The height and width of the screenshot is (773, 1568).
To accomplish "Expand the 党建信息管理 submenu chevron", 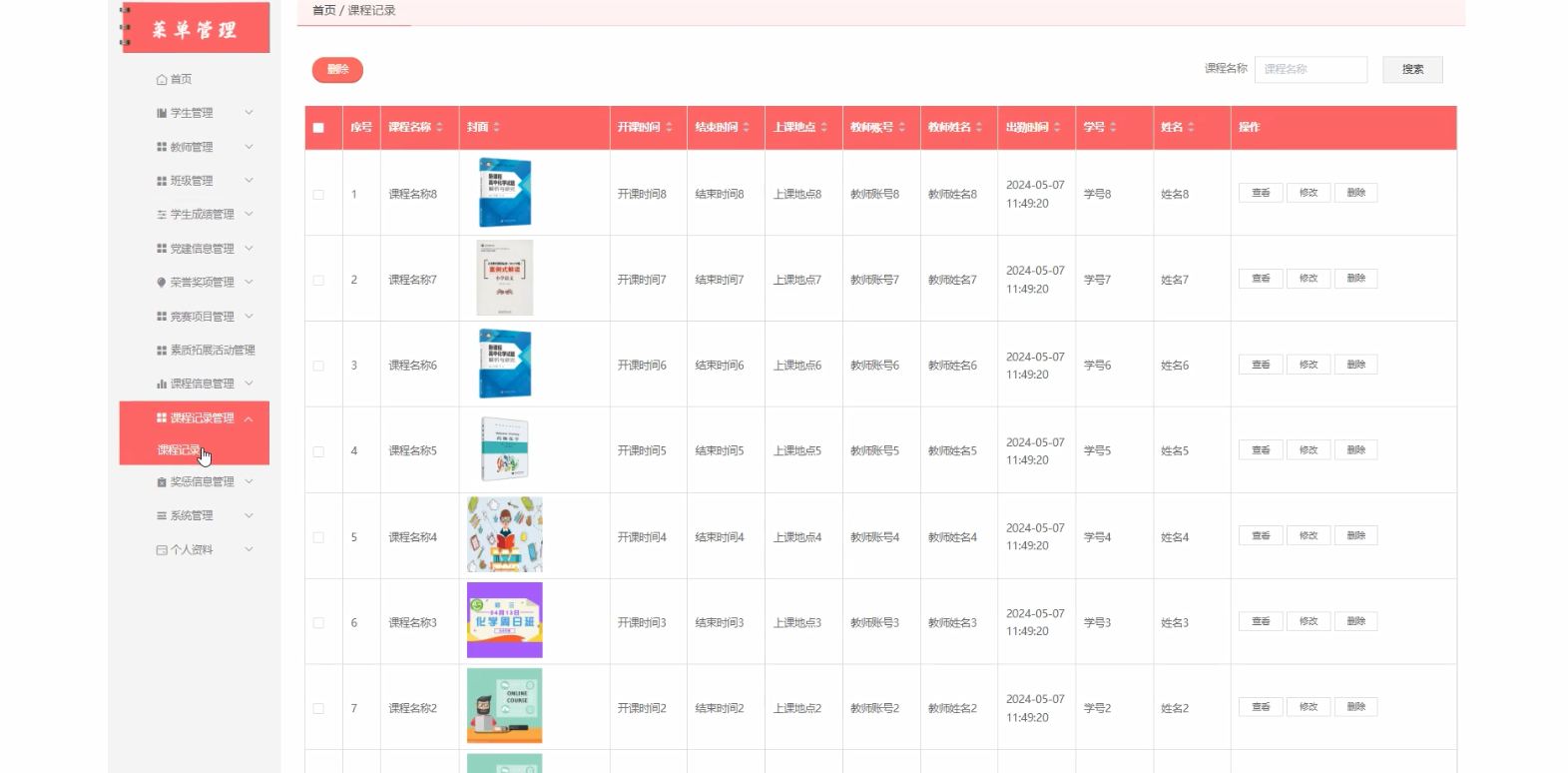I will [x=249, y=248].
